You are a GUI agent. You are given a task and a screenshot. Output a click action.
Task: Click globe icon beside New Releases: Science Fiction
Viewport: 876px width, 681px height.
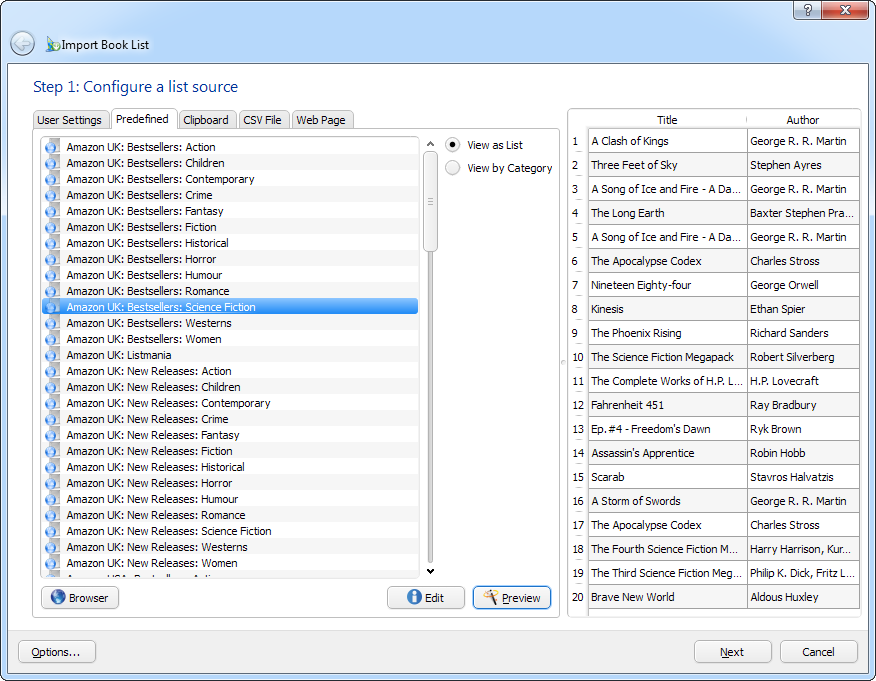(52, 531)
